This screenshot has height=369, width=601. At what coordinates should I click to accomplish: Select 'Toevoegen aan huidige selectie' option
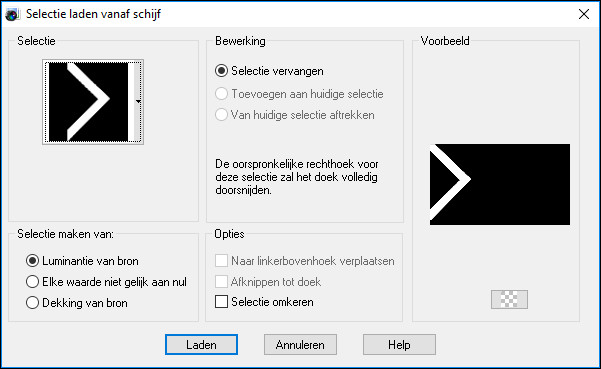299,94
